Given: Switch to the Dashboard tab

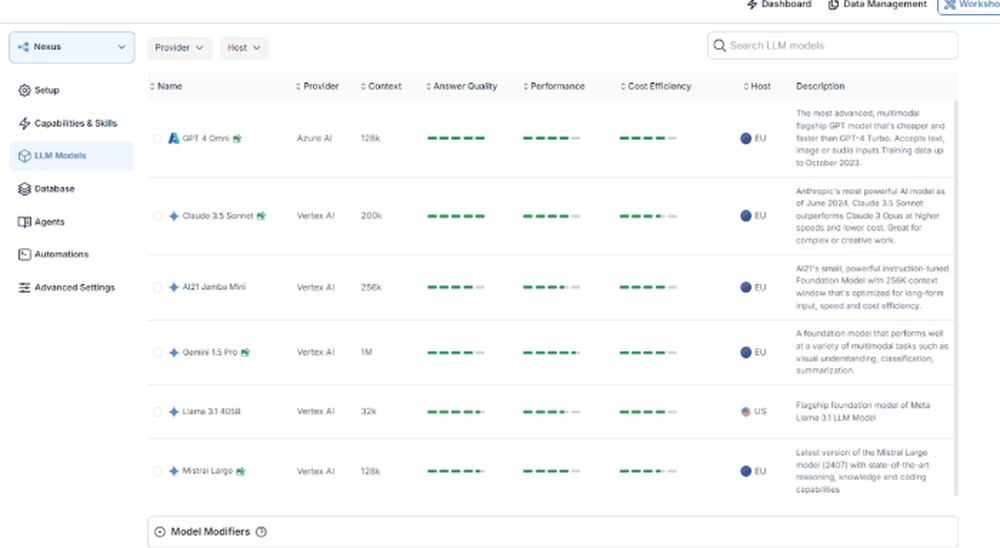Looking at the screenshot, I should pos(779,4).
